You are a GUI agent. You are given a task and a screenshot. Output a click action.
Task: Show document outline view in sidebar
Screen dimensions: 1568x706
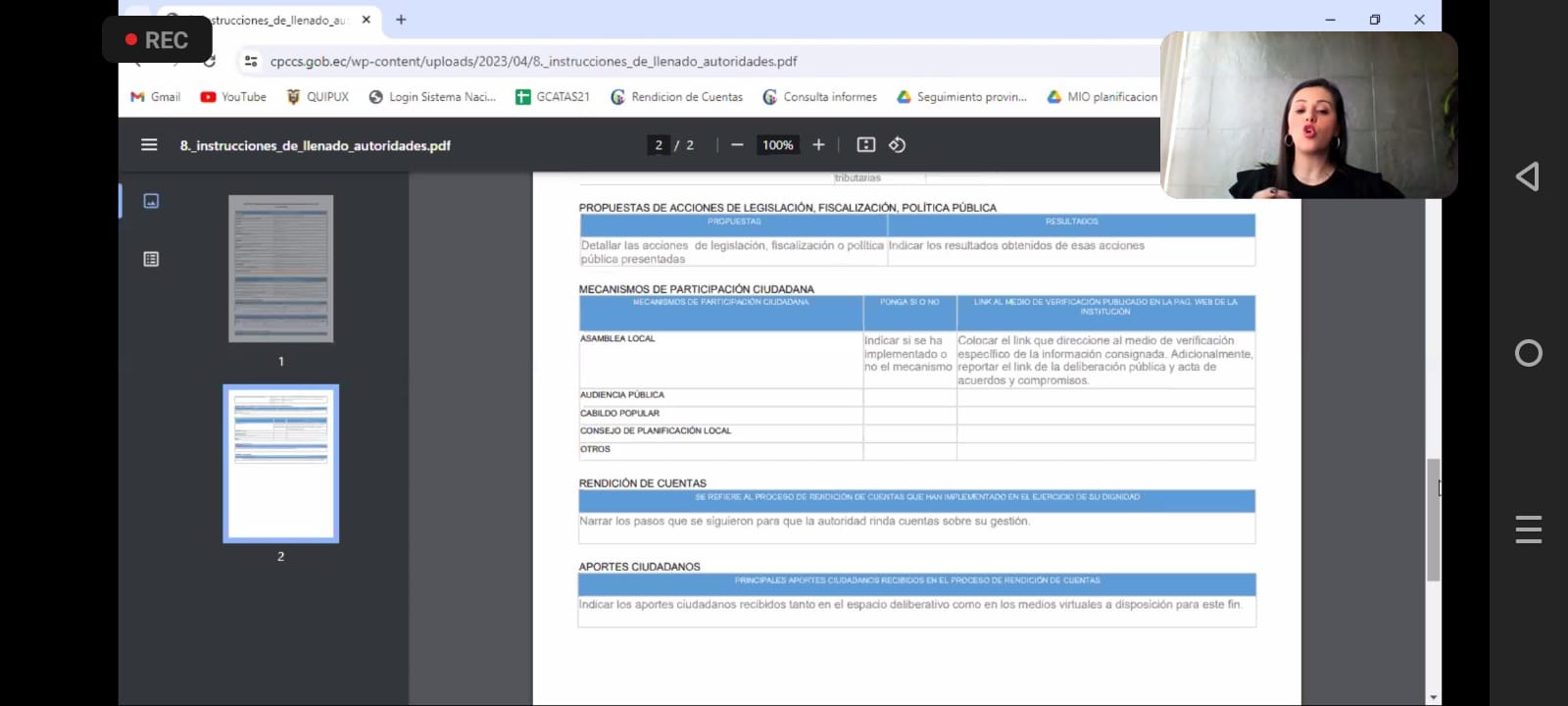click(151, 259)
